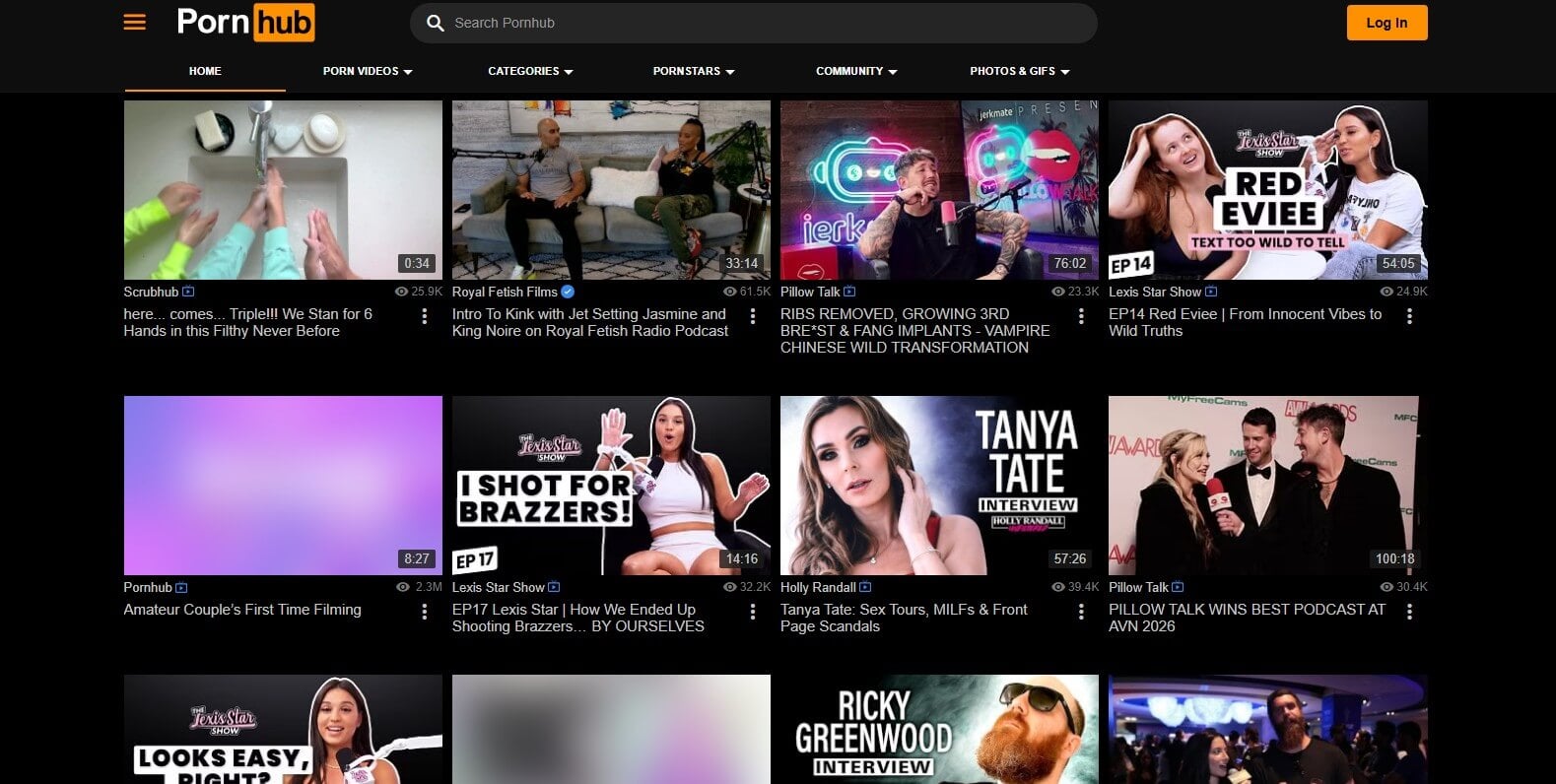Expand the Categories dropdown in the navigation bar
This screenshot has height=784, width=1556.
pyautogui.click(x=530, y=71)
